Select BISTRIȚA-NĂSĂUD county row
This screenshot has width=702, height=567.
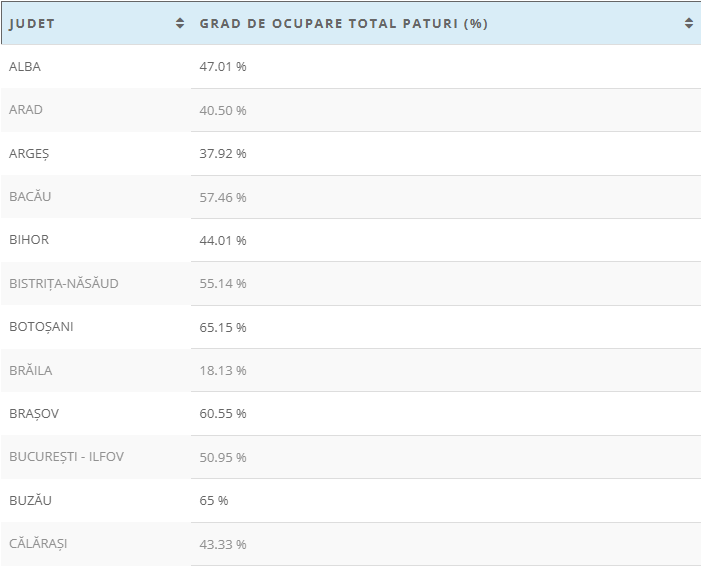(351, 284)
